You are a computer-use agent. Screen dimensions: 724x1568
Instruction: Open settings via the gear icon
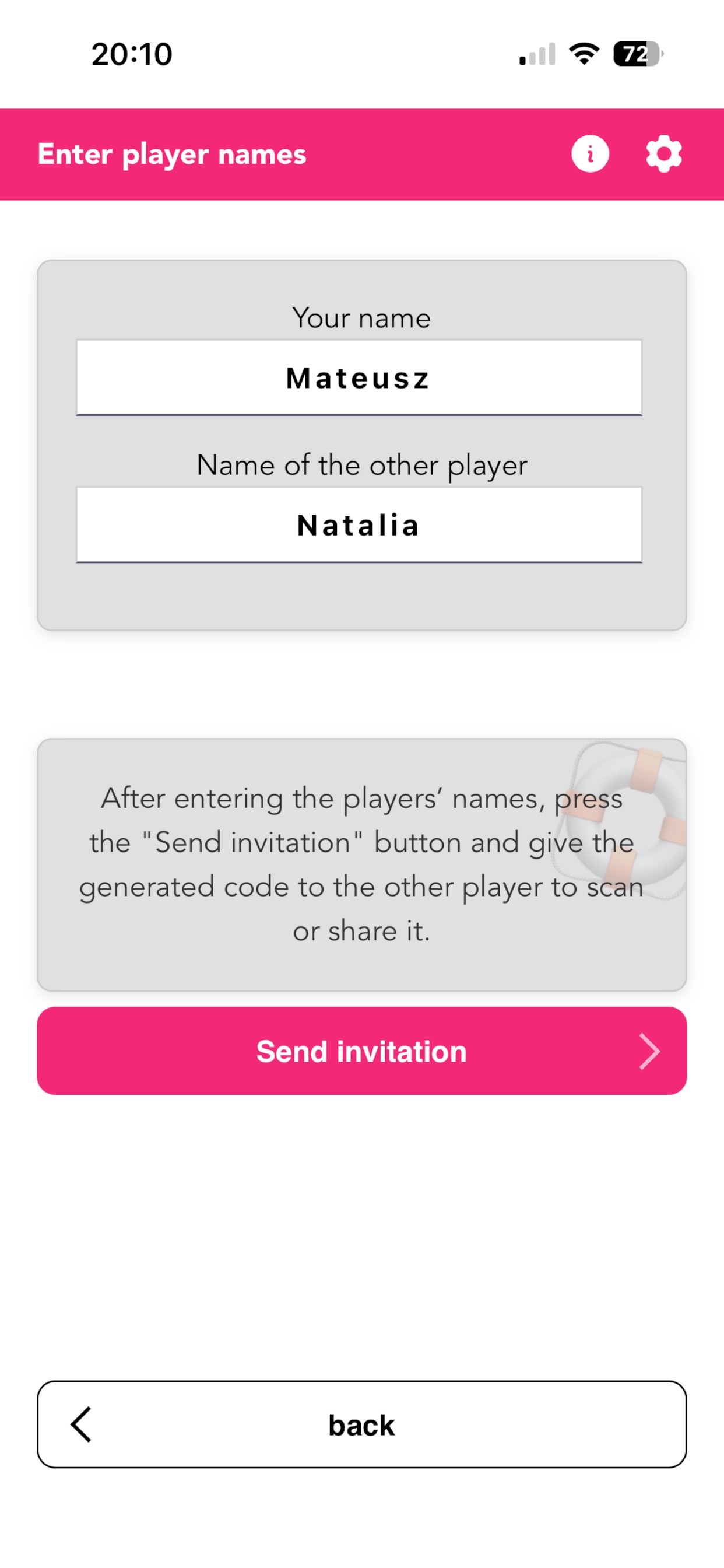(x=663, y=154)
